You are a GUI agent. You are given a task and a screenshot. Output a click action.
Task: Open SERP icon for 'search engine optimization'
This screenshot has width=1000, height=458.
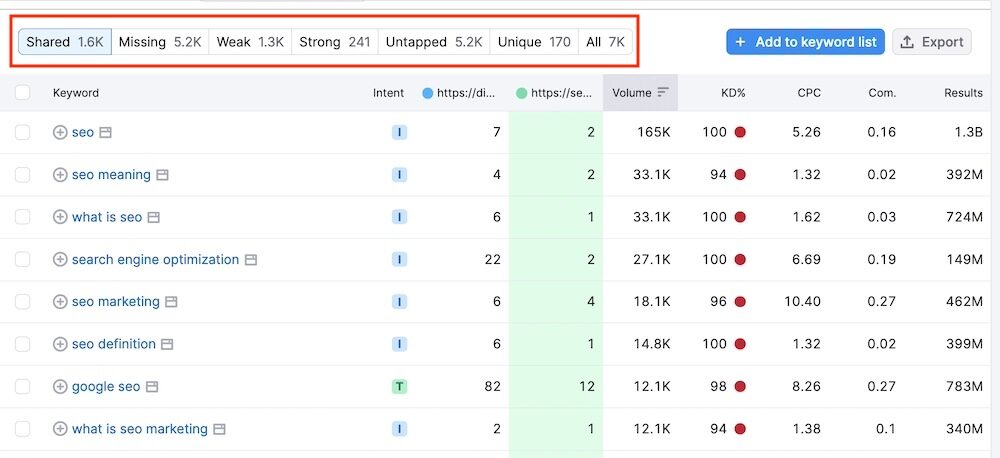(x=251, y=260)
